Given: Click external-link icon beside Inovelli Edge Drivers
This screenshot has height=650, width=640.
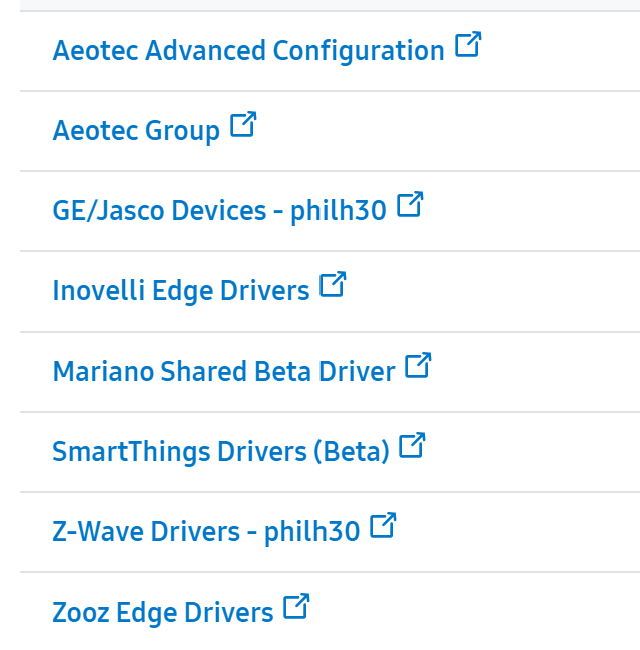Looking at the screenshot, I should click(x=332, y=285).
